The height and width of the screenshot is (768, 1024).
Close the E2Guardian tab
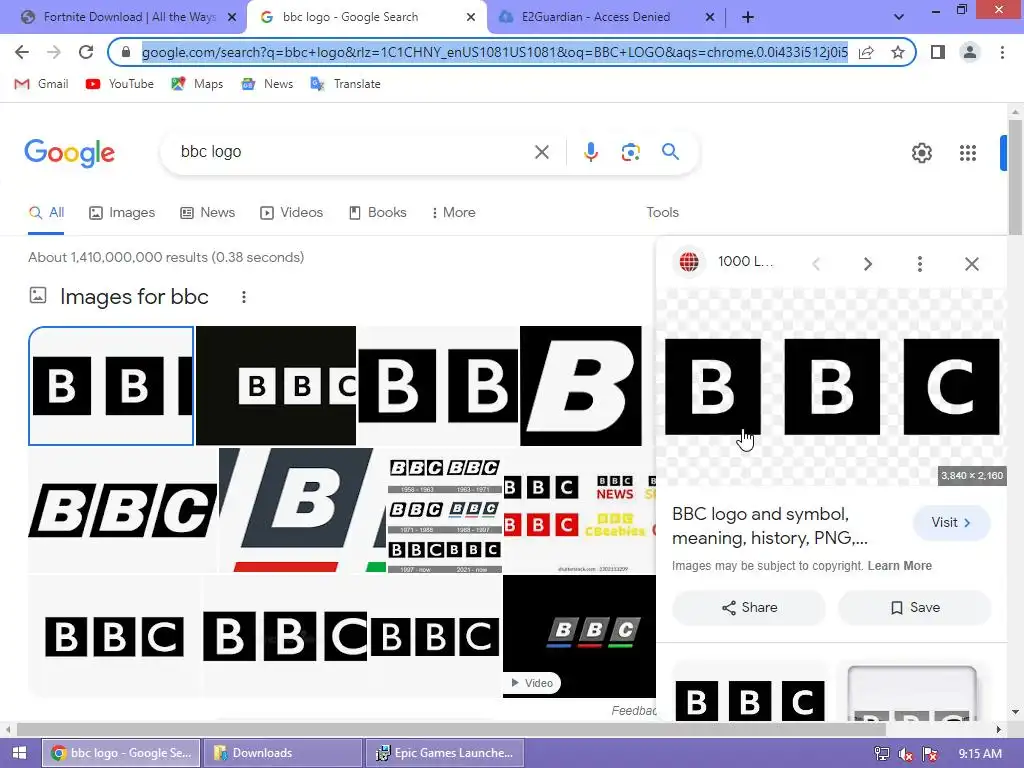[x=710, y=17]
